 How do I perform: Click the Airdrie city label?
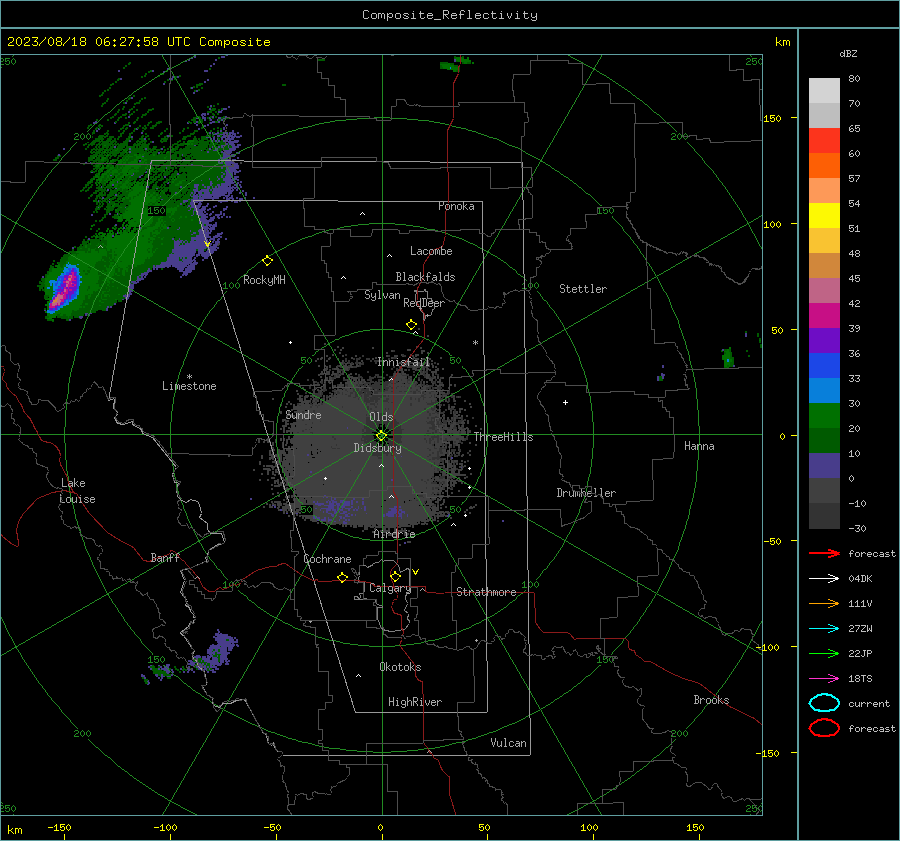click(x=394, y=534)
